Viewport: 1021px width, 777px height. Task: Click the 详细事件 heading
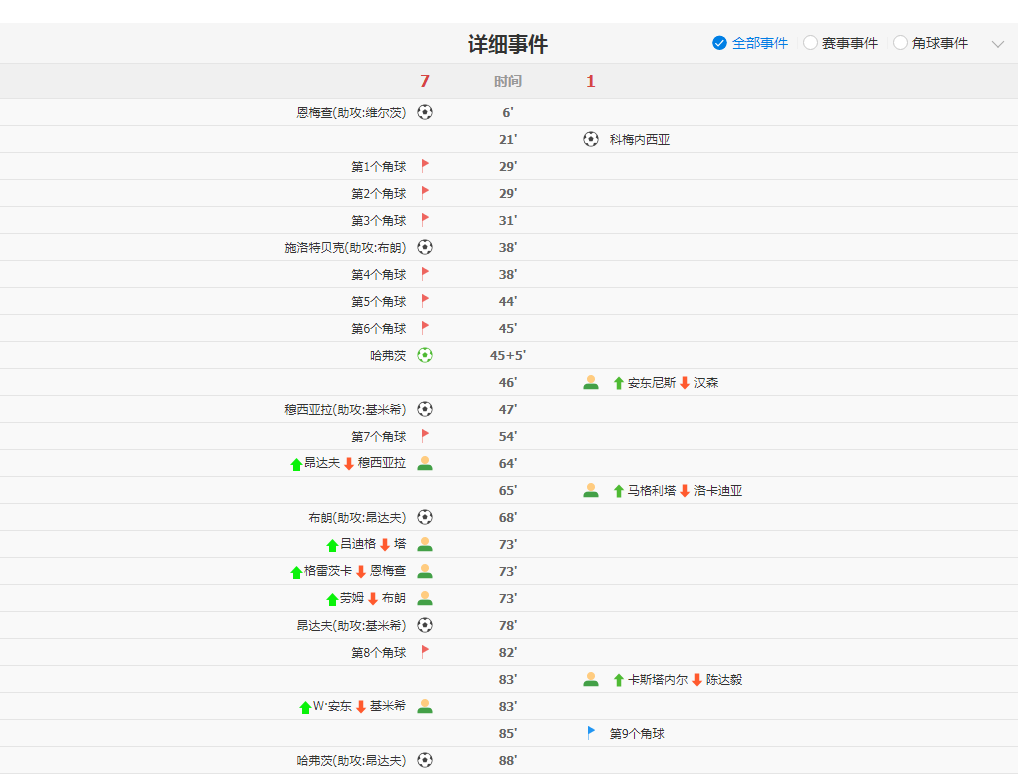[x=508, y=44]
